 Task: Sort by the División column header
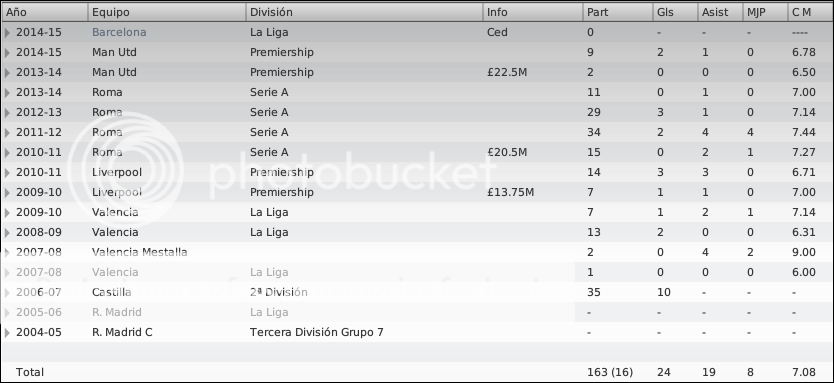tap(364, 12)
